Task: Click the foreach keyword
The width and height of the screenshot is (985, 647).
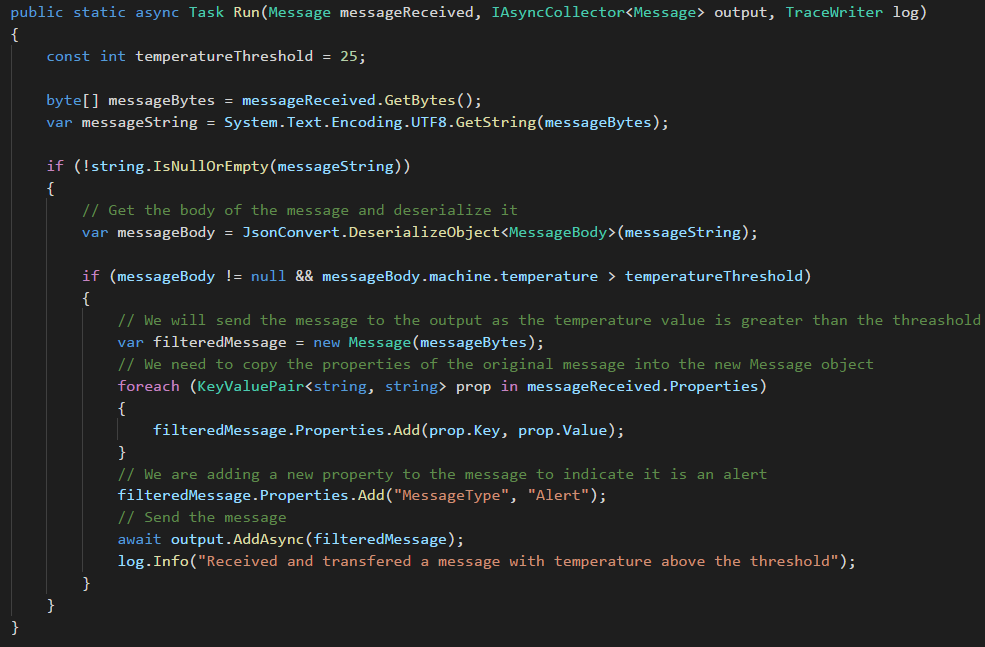Action: pyautogui.click(x=148, y=386)
